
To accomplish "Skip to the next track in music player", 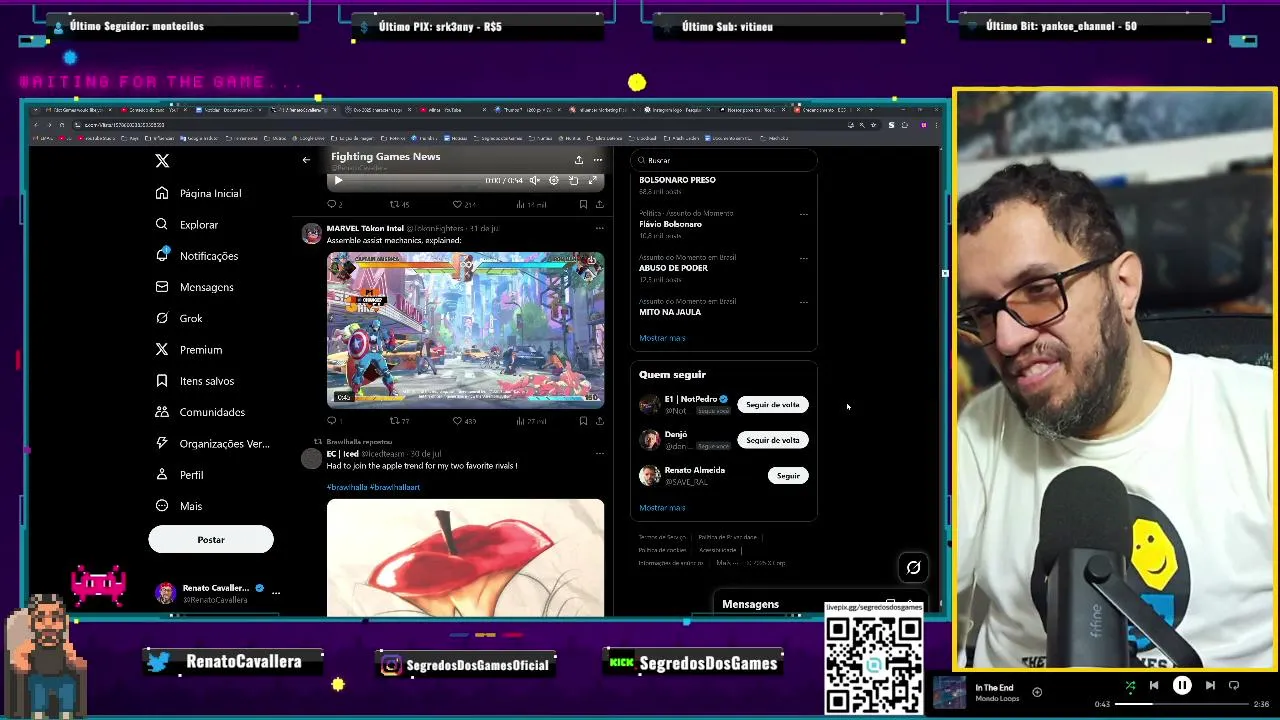I will (1210, 686).
